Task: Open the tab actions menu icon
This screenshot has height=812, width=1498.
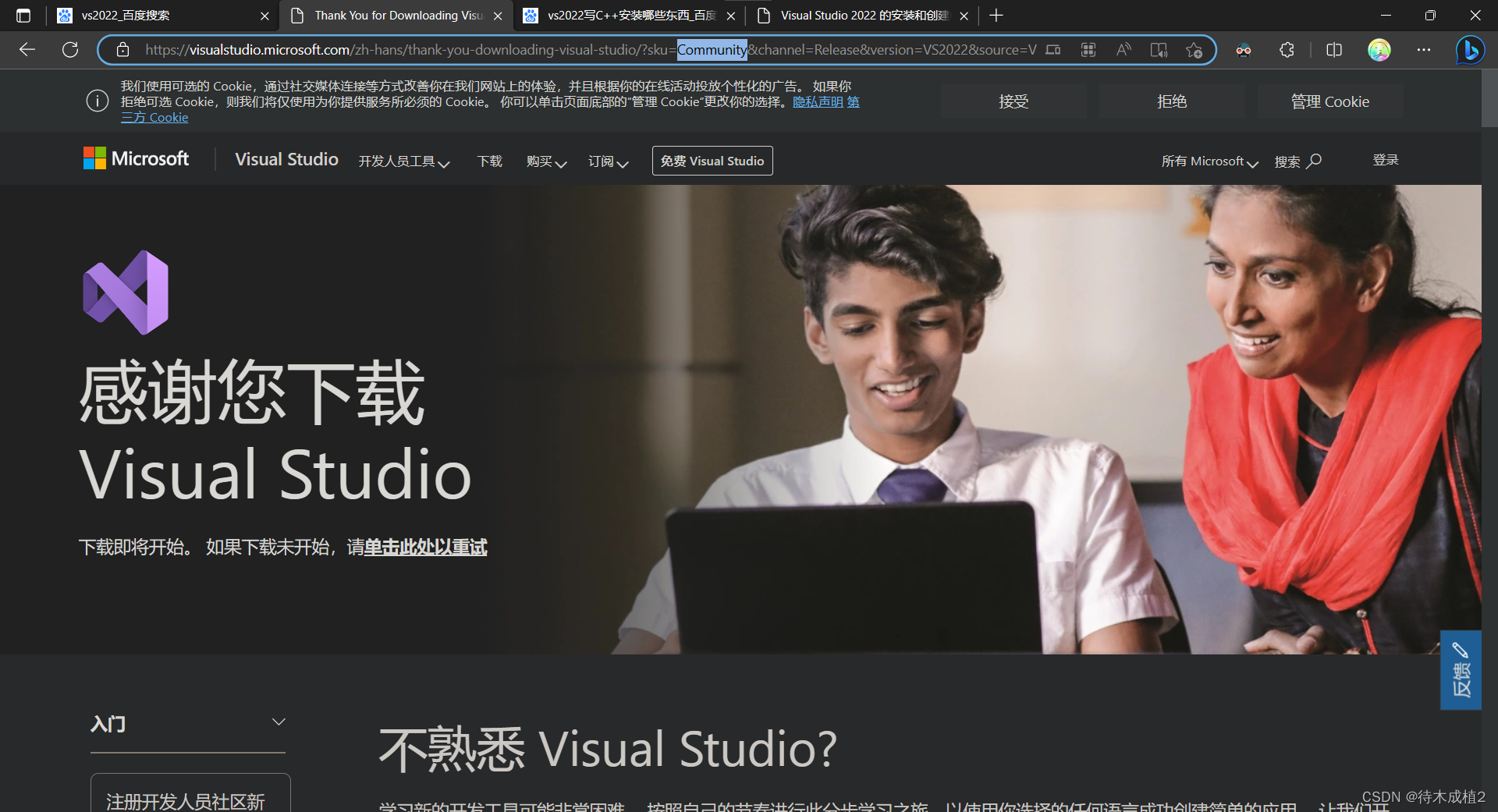Action: coord(23,16)
